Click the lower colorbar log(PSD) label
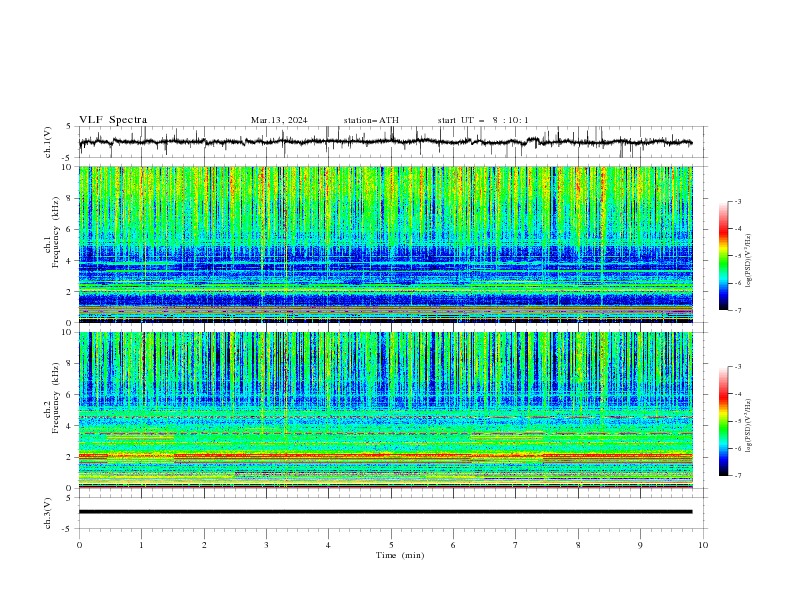This screenshot has width=792, height=612. 749,426
